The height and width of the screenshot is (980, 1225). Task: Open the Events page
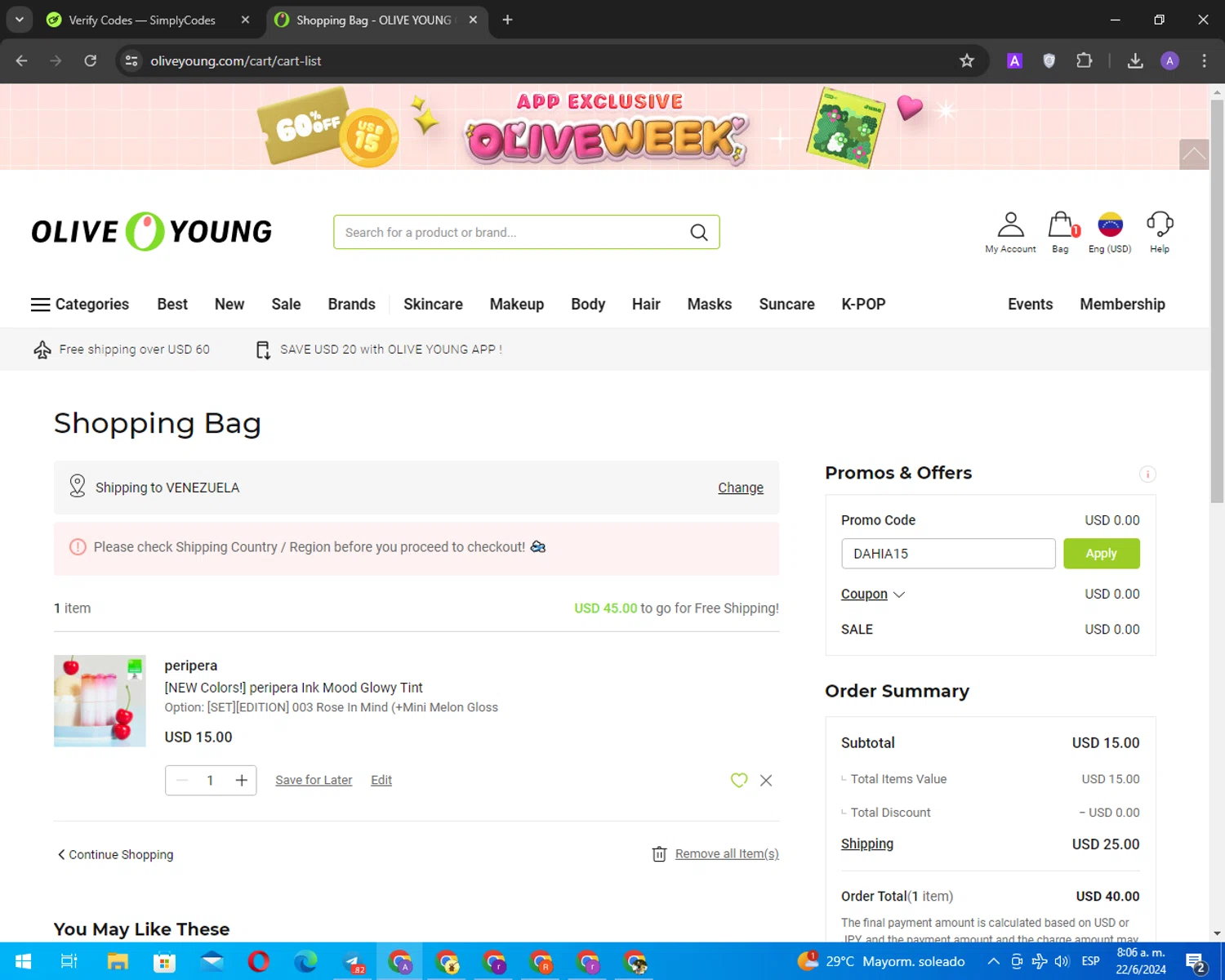[1030, 305]
